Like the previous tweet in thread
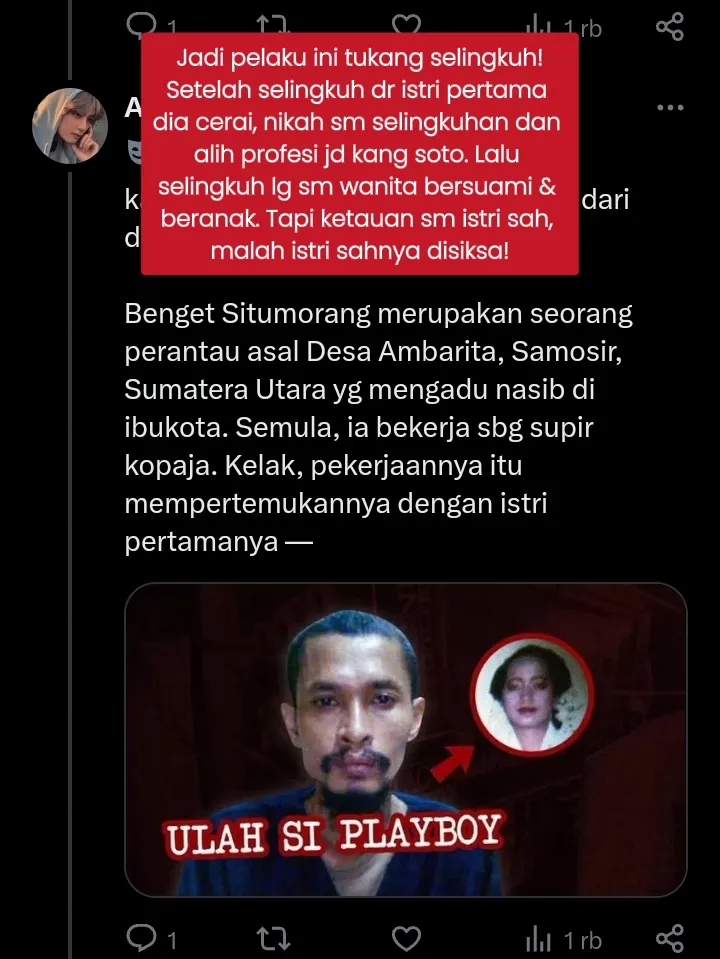 click(x=406, y=24)
